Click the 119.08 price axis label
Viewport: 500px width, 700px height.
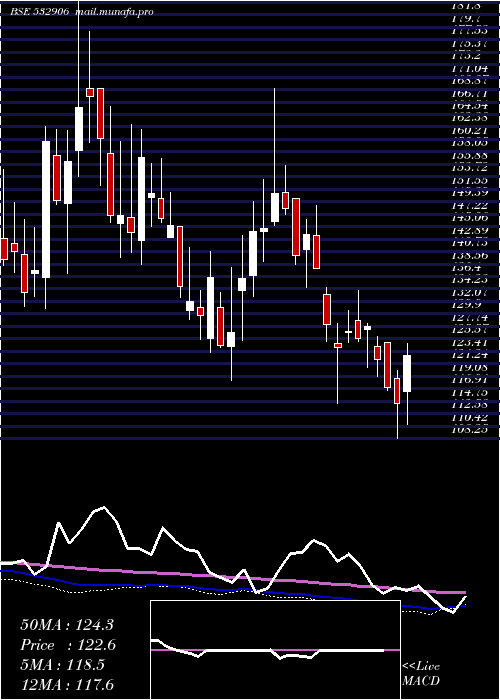point(469,368)
